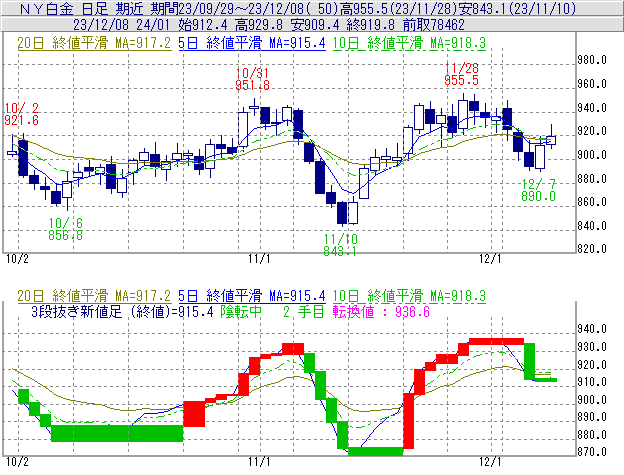624x475 pixels.
Task: Click the '10/2' date label under lower chart
Action: pos(18,461)
